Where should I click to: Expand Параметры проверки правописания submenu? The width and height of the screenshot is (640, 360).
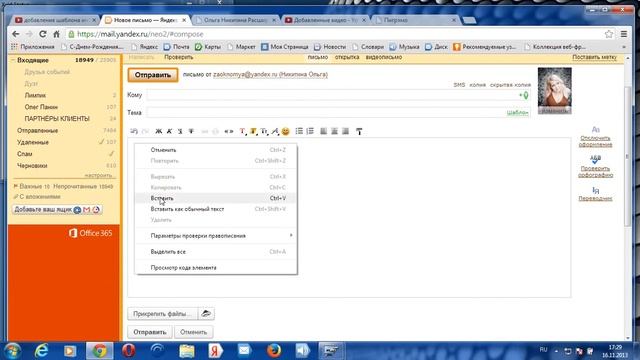coord(216,236)
